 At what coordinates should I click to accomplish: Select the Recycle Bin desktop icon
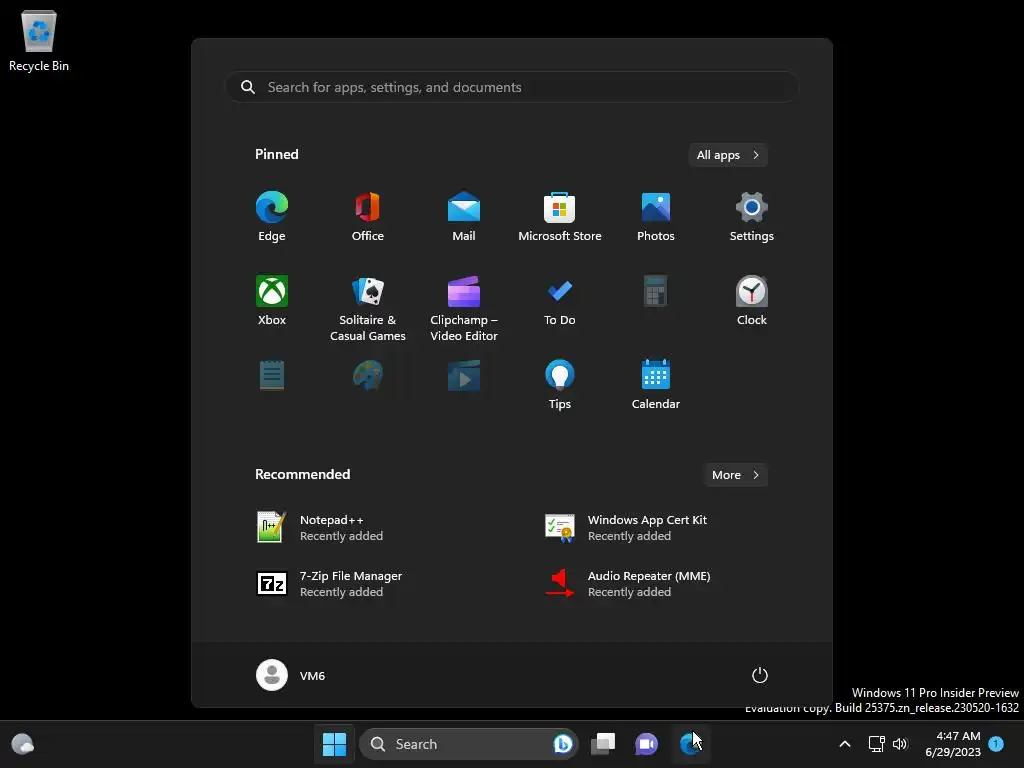pos(39,40)
